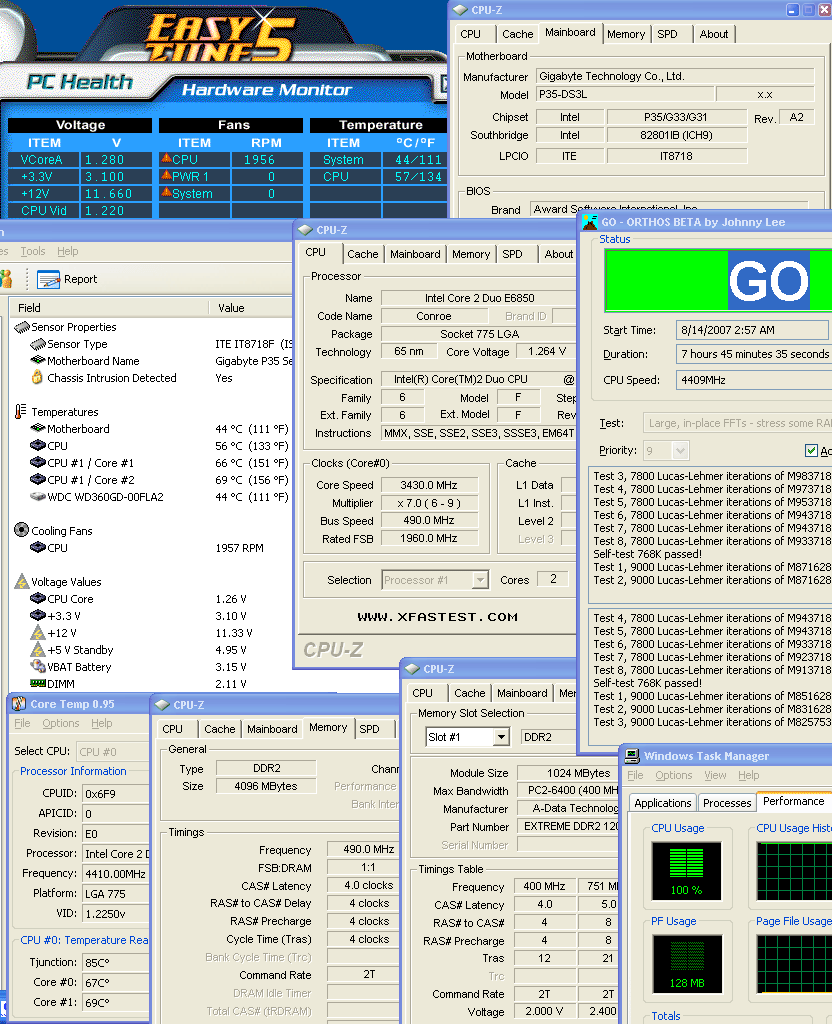832x1024 pixels.
Task: Click the Chassis Intrusion Detected padlock icon
Action: pyautogui.click(x=37, y=377)
